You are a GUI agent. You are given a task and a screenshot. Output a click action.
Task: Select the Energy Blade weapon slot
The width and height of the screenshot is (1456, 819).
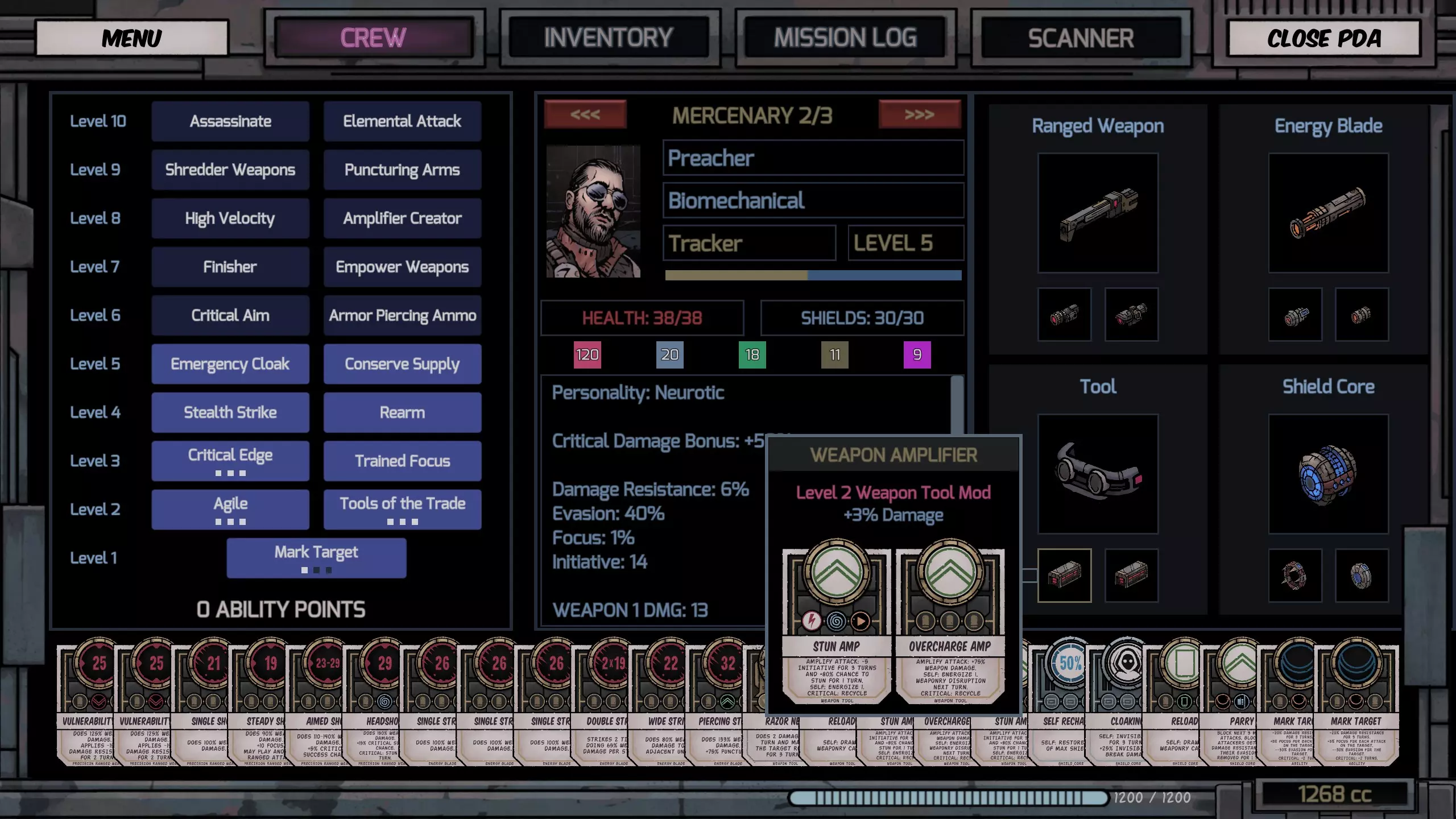[x=1328, y=213]
